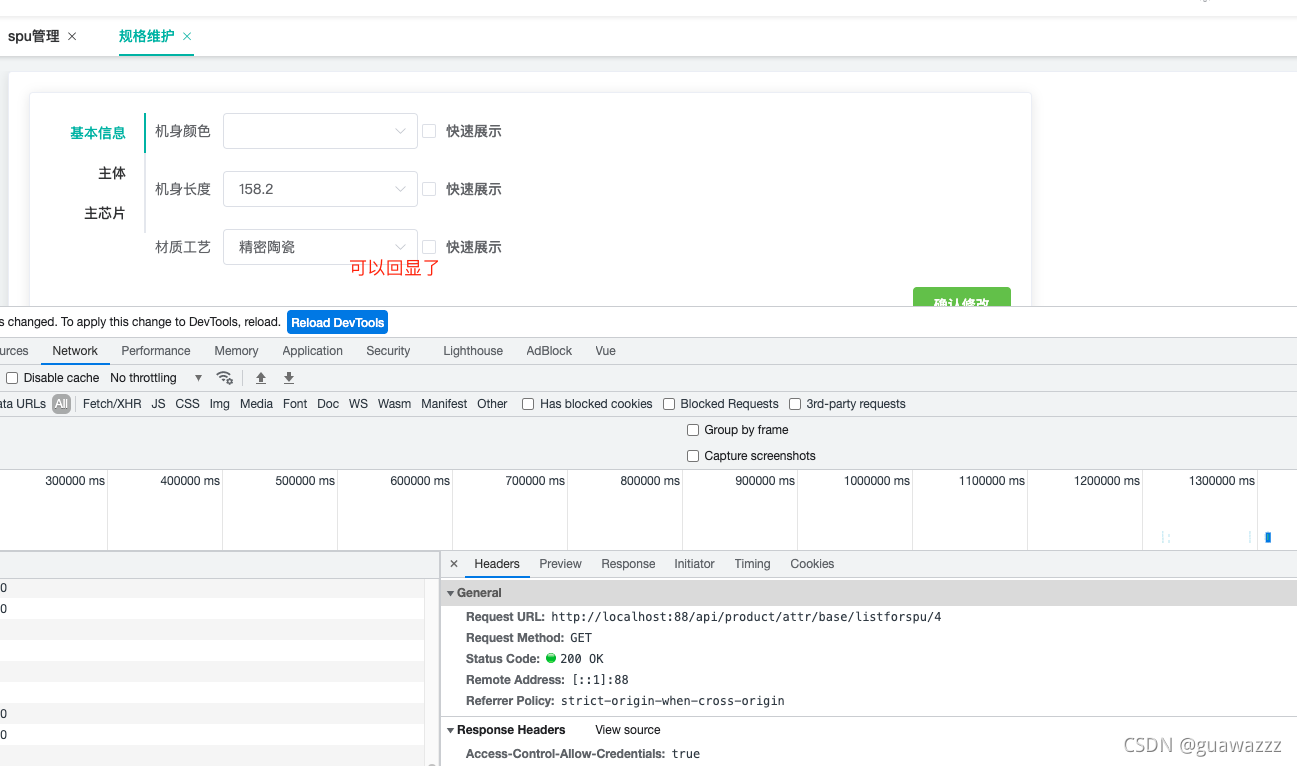Tick the 3rd-party requests checkbox
The image size is (1297, 766).
click(x=795, y=404)
